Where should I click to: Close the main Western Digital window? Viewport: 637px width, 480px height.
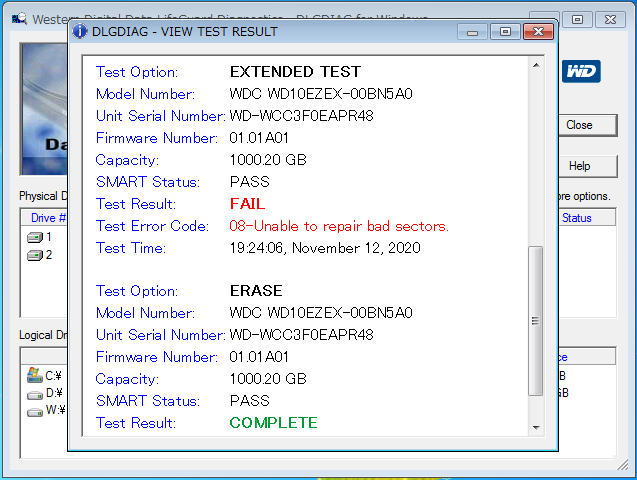[610, 19]
